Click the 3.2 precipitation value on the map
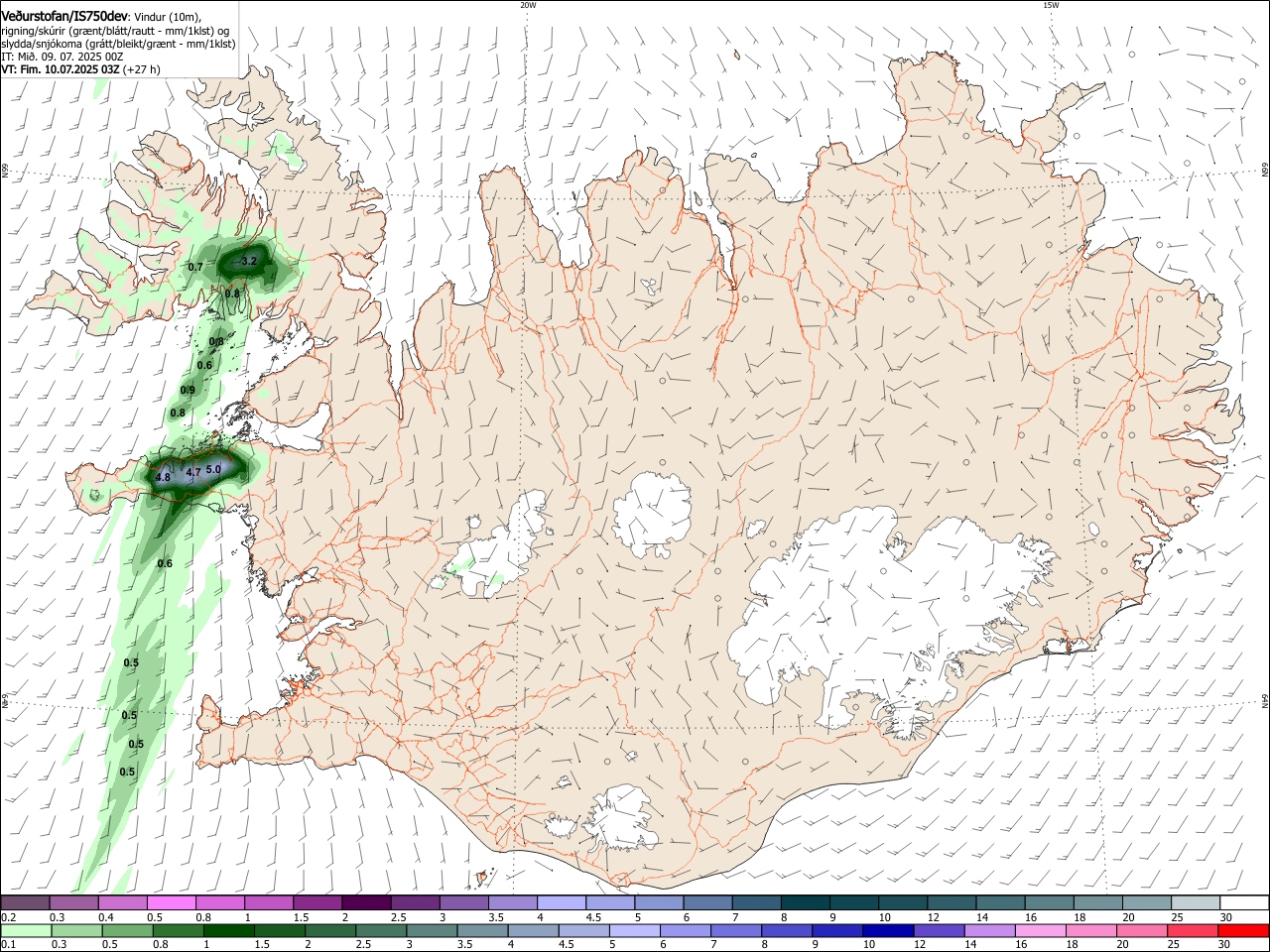This screenshot has width=1270, height=952. 250,261
